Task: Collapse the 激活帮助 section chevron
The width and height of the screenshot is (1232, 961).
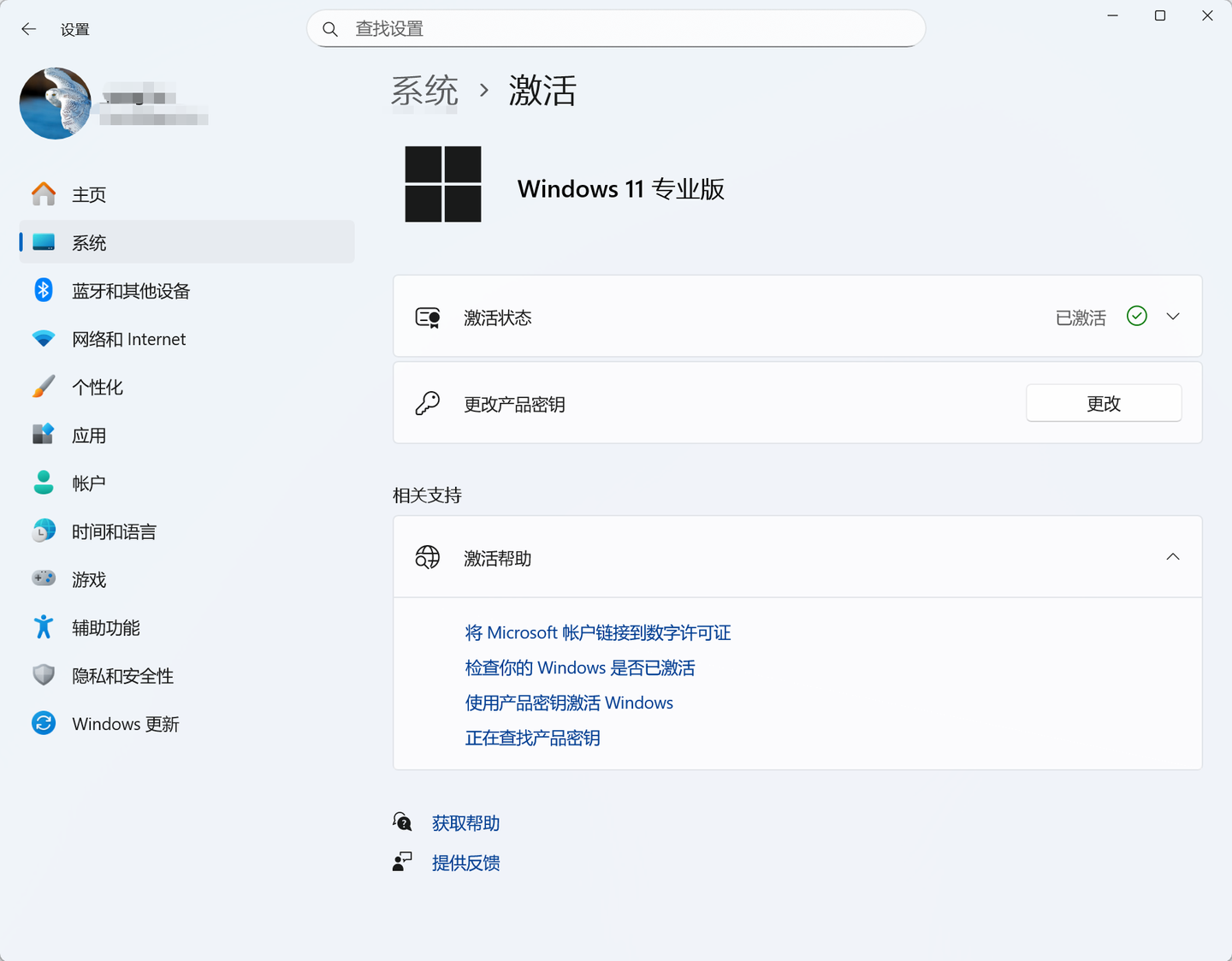Action: click(x=1173, y=557)
